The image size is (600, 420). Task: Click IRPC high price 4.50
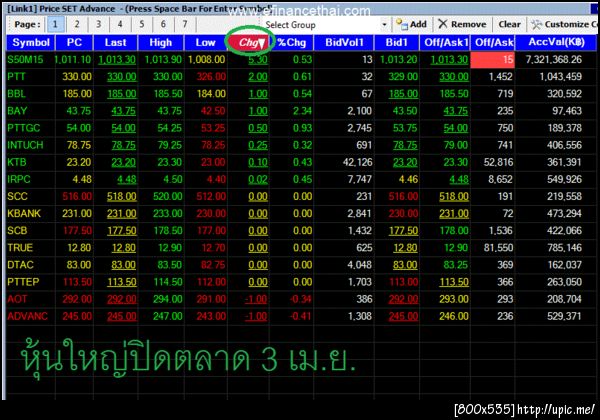pos(173,179)
